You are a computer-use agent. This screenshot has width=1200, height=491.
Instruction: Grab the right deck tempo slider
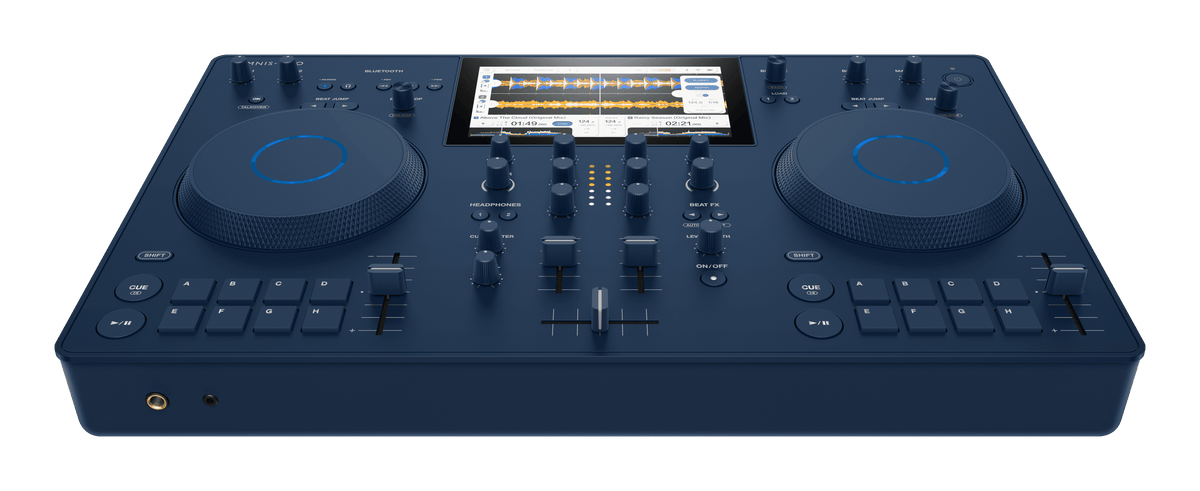[1067, 279]
